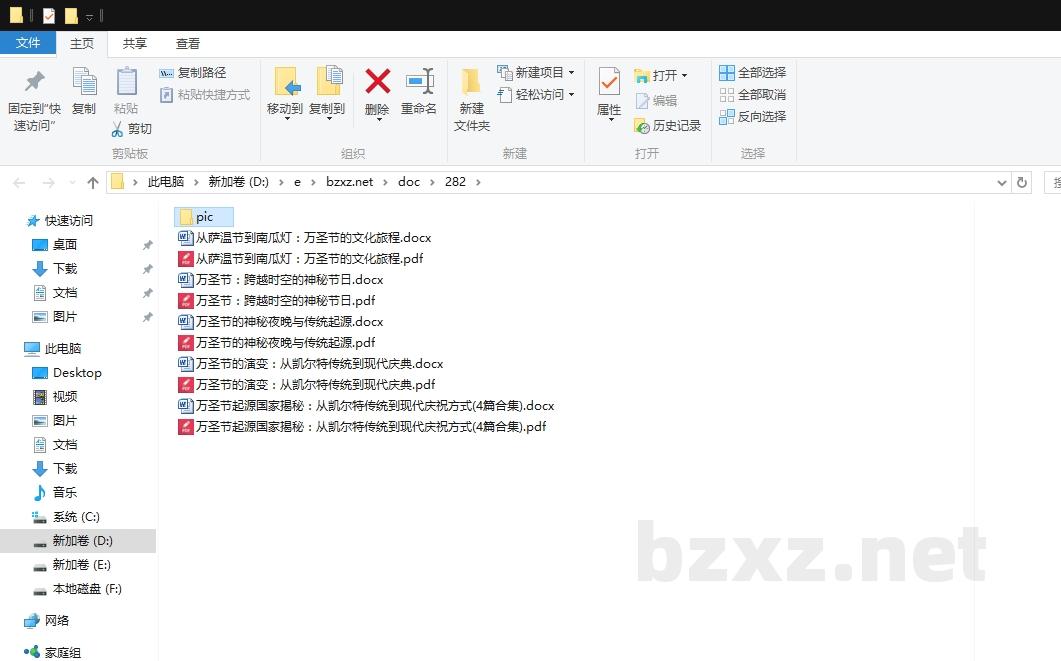Click New Folder icon

pos(471,82)
